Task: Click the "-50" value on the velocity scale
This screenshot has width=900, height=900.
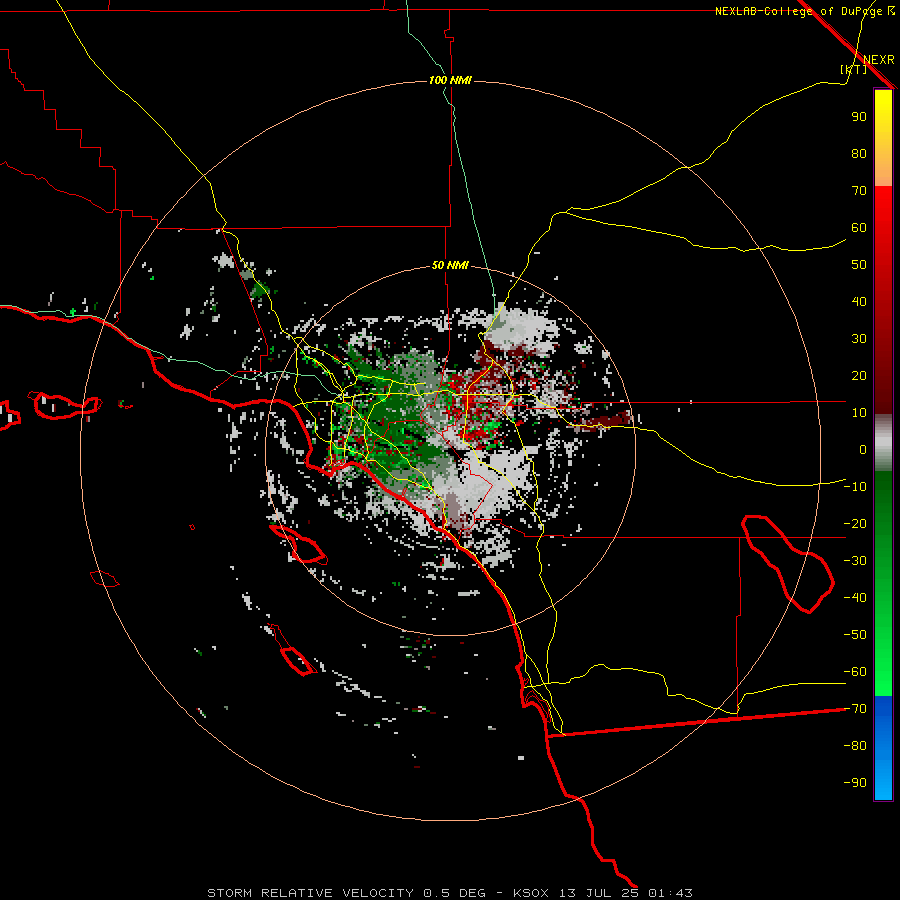Action: pyautogui.click(x=855, y=635)
